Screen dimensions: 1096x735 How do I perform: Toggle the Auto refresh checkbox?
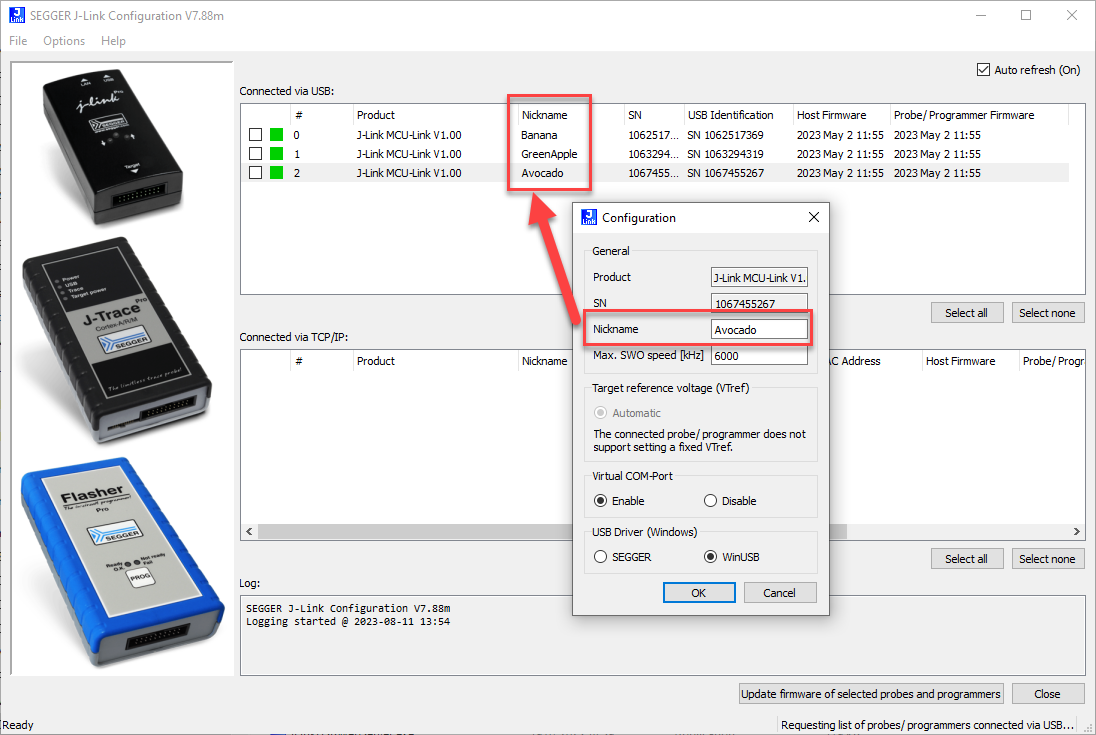tap(983, 70)
